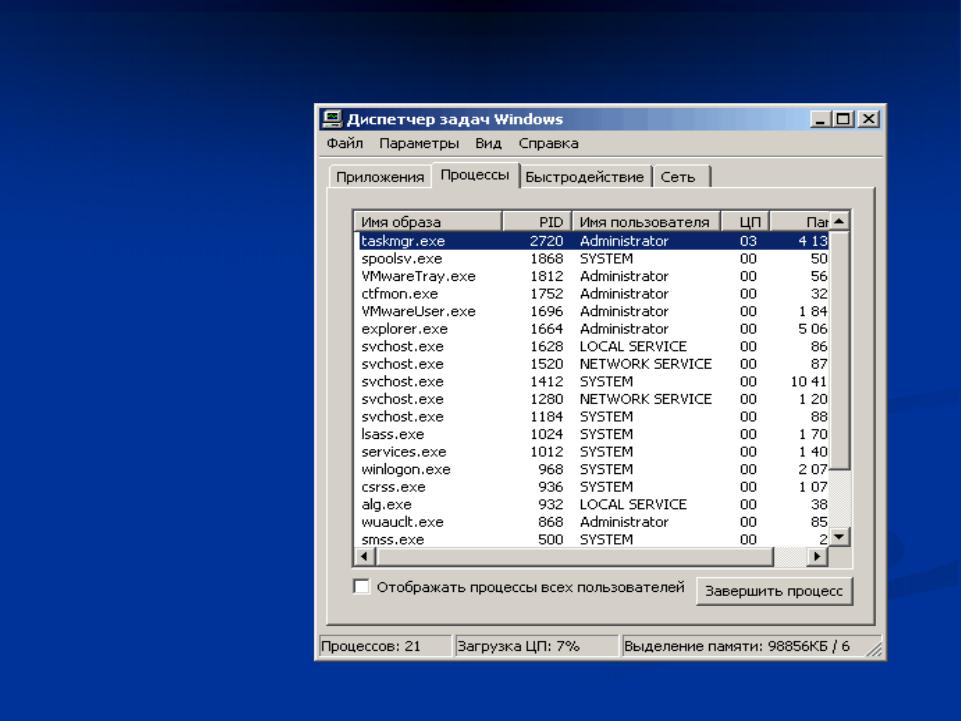Click the horizontal scrollbar right arrow
Screen dimensions: 961x721
[x=816, y=557]
